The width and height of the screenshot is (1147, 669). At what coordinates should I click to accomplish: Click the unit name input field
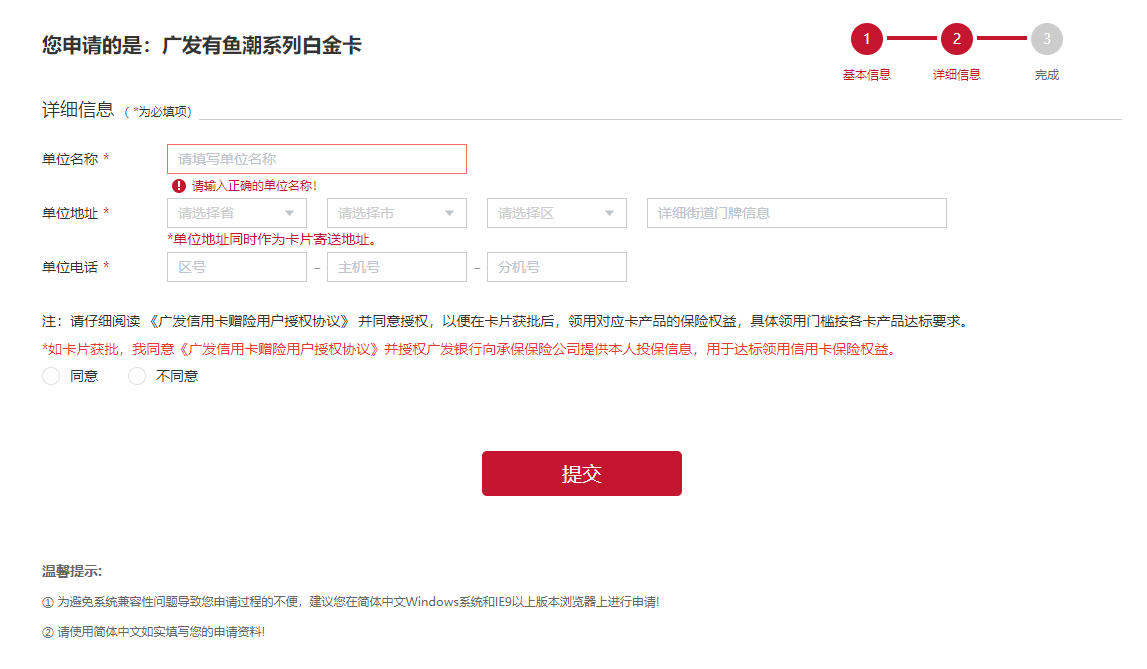point(317,159)
